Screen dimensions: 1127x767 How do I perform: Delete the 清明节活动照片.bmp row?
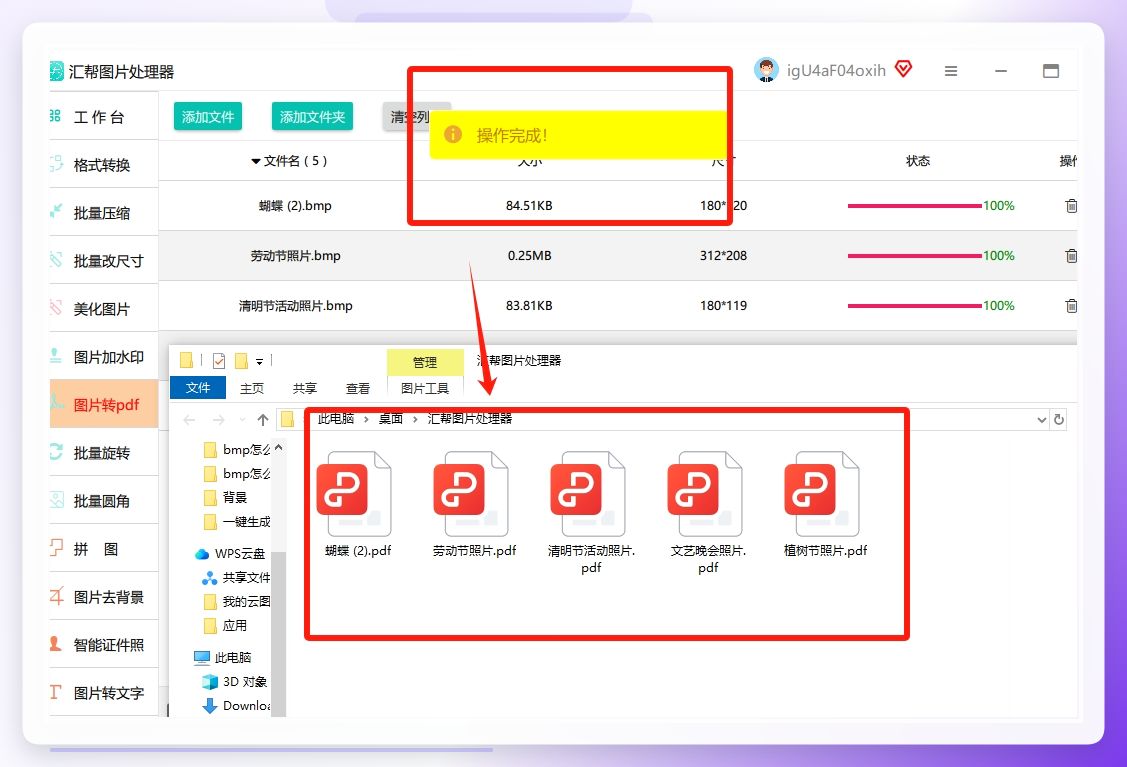(x=1071, y=306)
